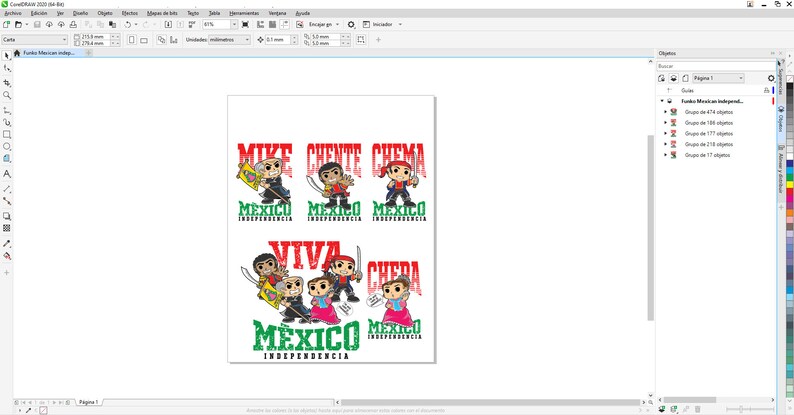
Task: Select the Parallel Dimension line tool
Action: [7, 188]
